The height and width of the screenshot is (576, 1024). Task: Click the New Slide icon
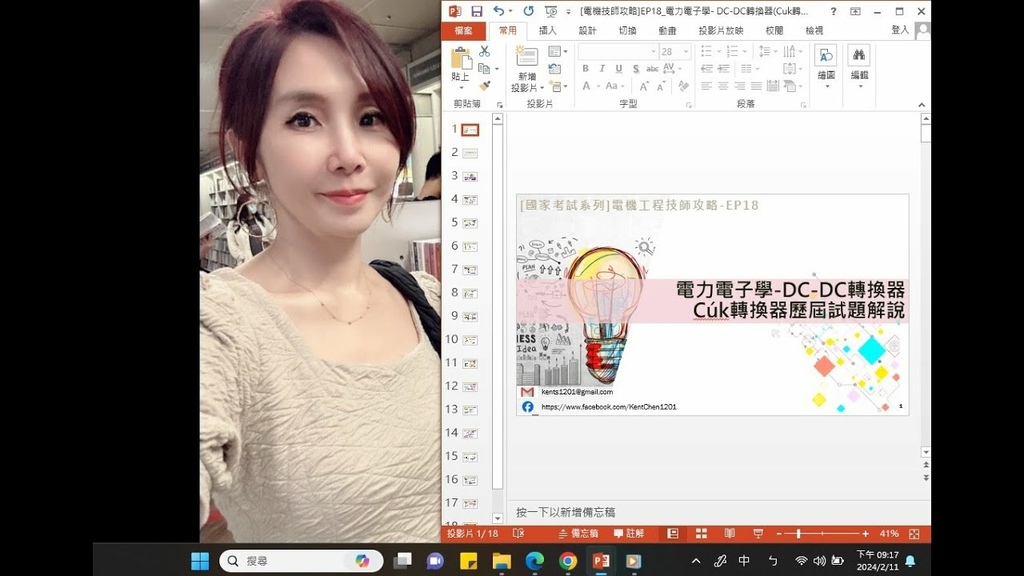pos(526,57)
